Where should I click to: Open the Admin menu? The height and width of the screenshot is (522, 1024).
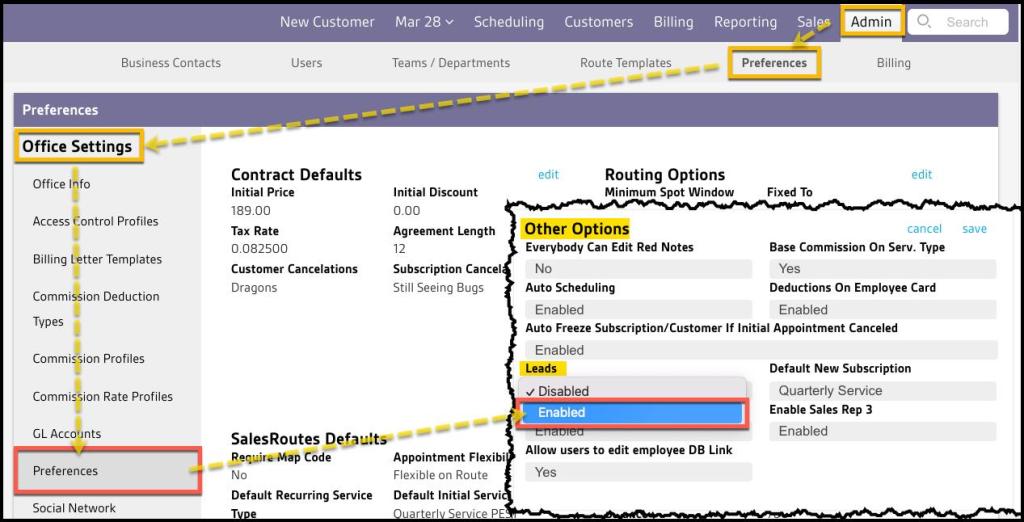coord(871,22)
